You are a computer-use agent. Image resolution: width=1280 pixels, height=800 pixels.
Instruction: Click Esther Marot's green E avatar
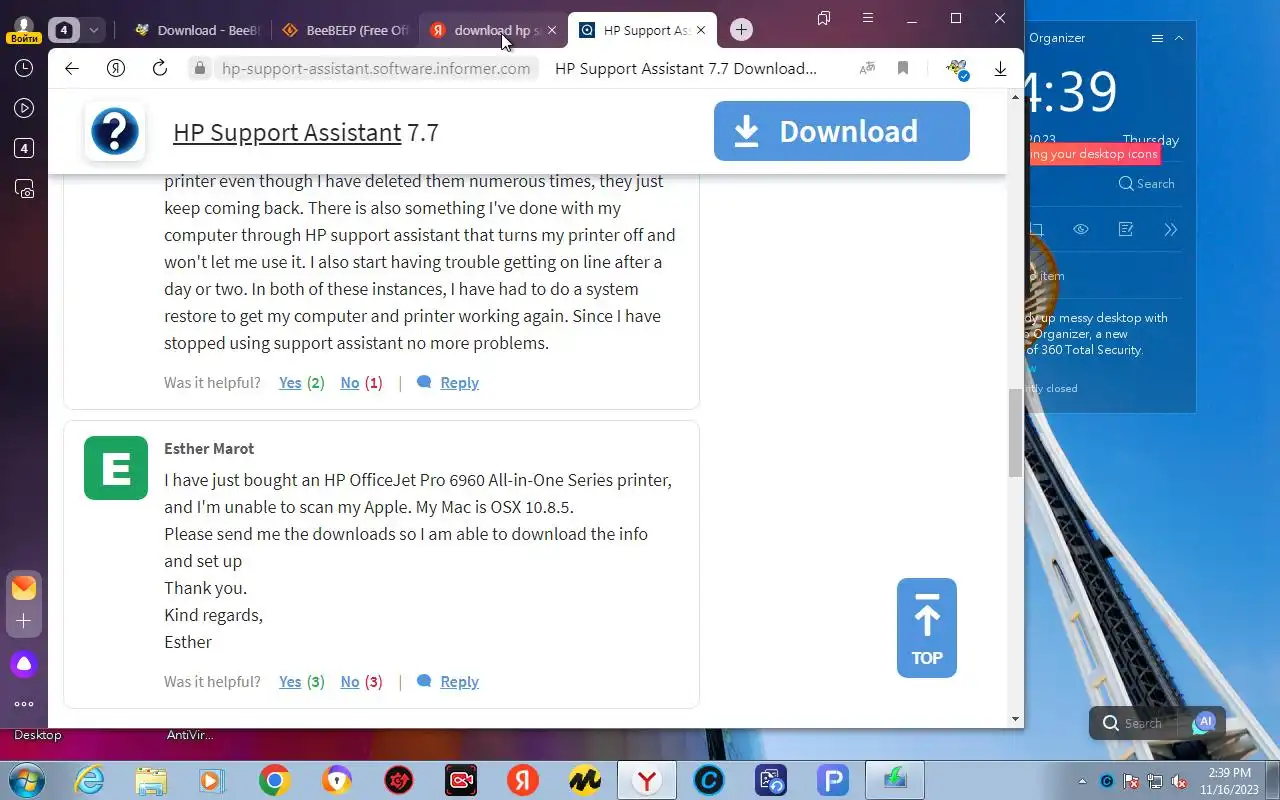[x=116, y=468]
